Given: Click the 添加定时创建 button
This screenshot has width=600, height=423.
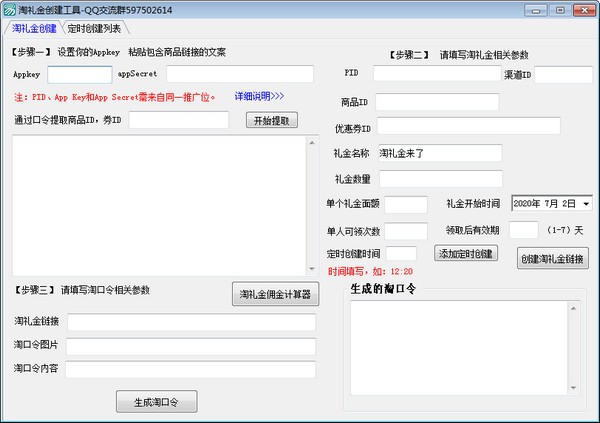Looking at the screenshot, I should [465, 254].
